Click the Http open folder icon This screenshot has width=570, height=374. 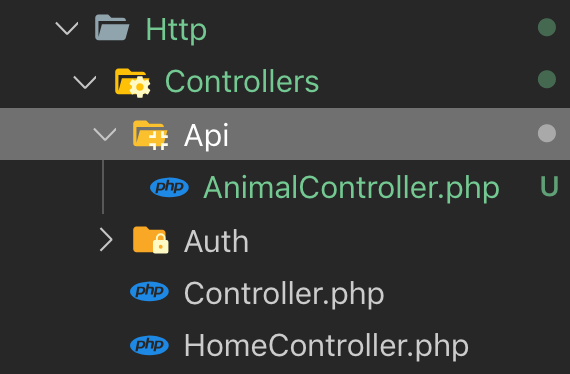pos(112,28)
